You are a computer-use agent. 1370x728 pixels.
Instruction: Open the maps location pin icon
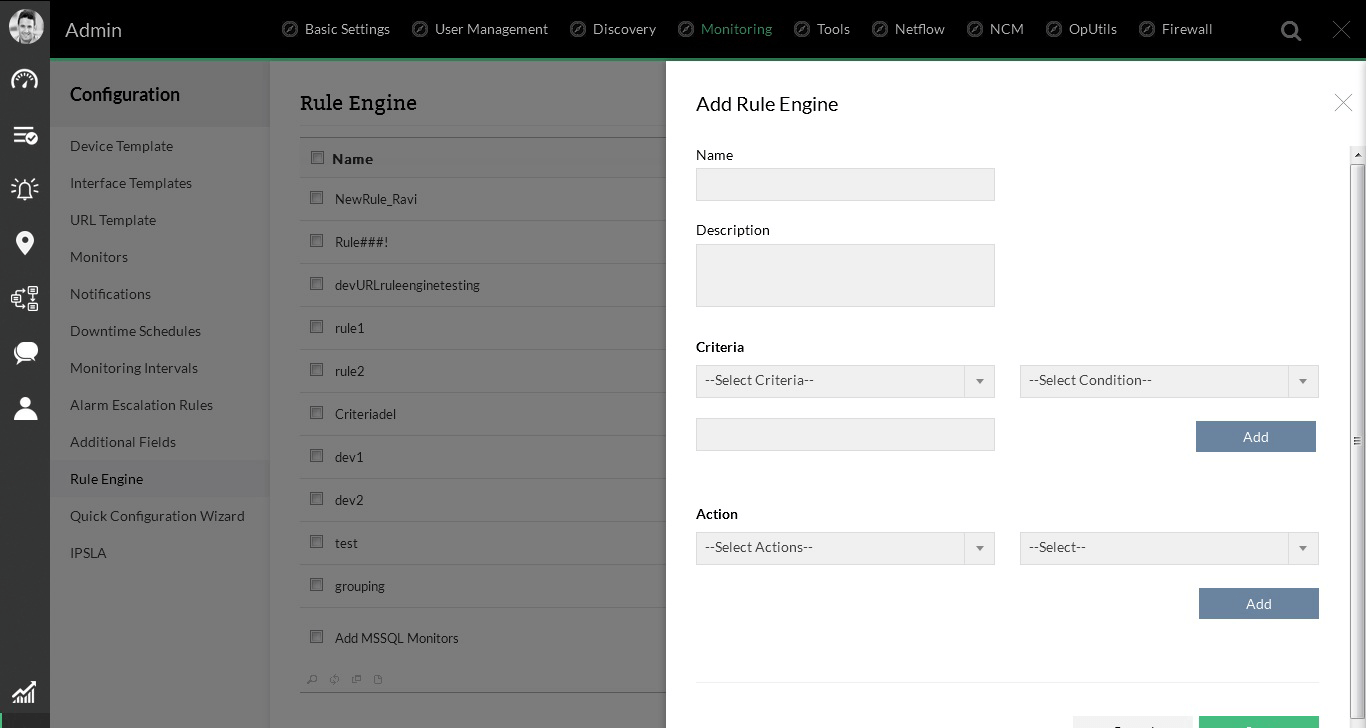click(25, 243)
